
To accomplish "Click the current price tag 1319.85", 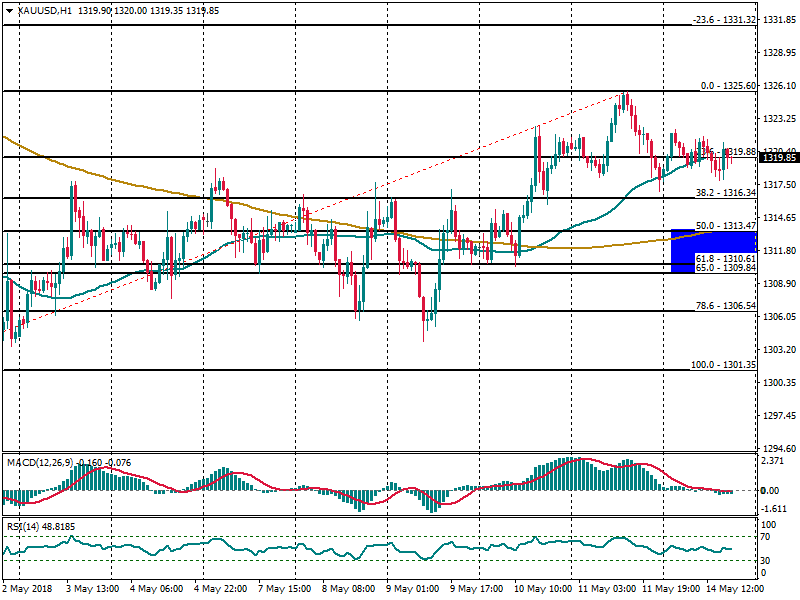I will coord(777,157).
